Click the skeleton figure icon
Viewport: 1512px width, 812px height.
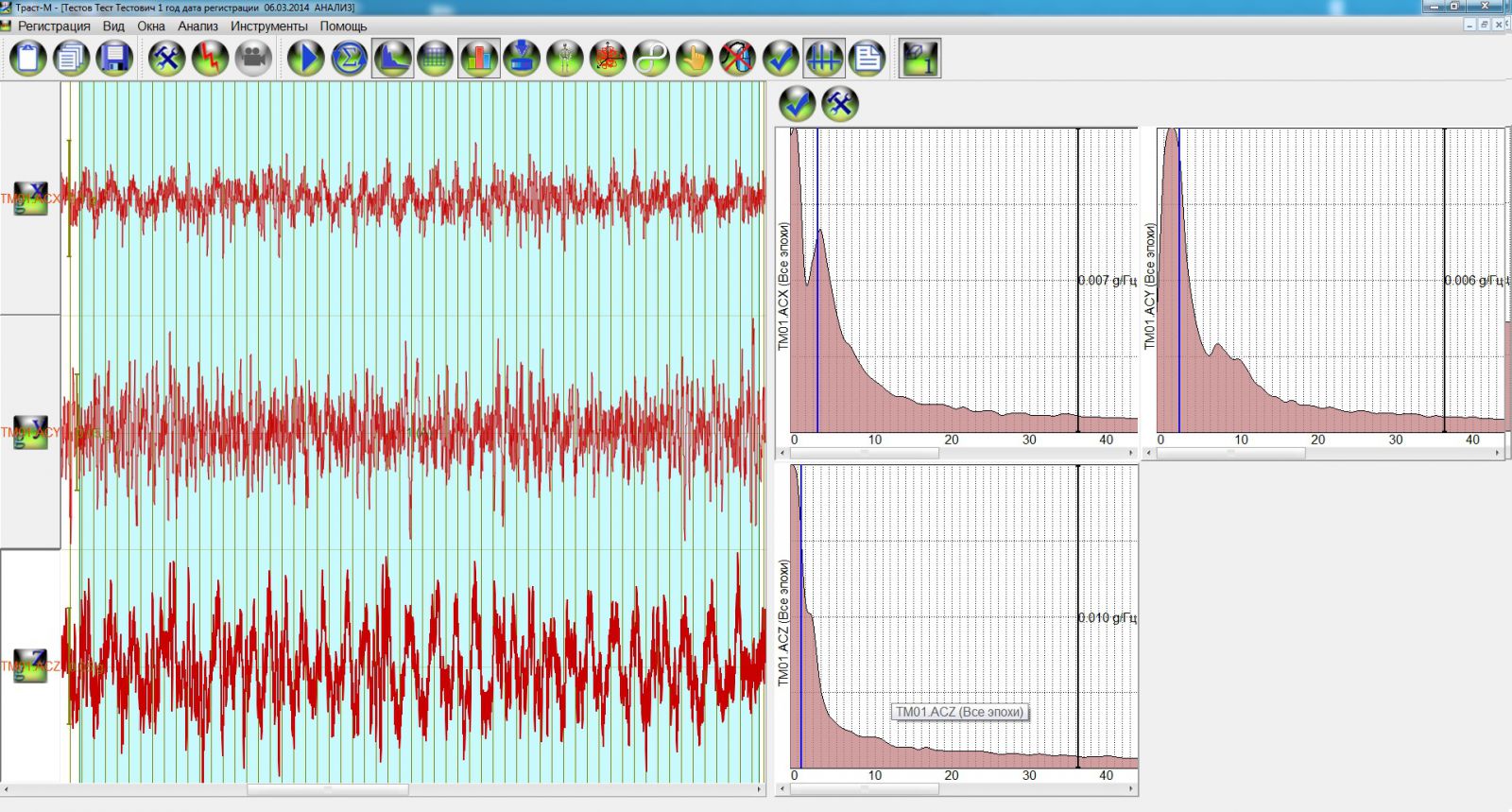(x=565, y=59)
